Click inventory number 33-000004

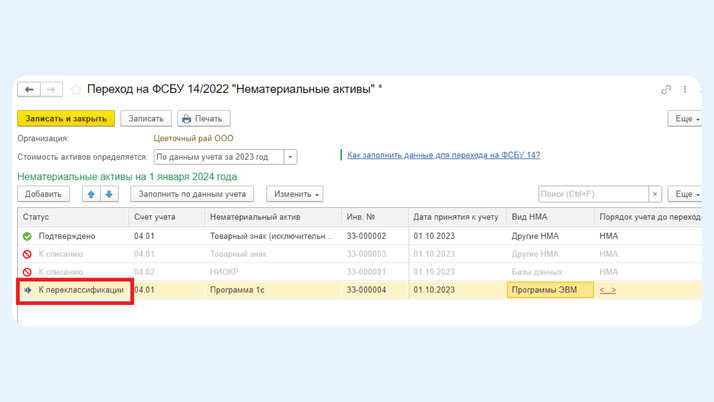pos(366,290)
